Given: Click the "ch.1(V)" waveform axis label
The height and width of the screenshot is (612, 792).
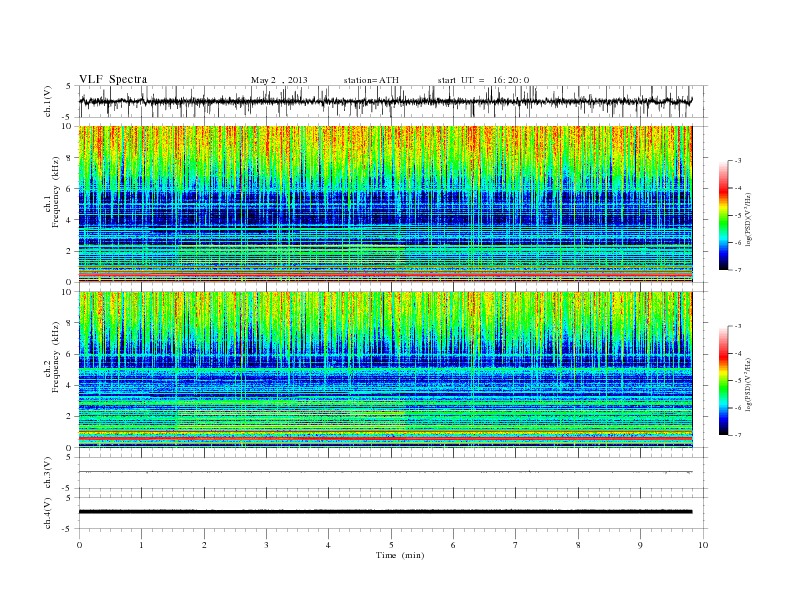Looking at the screenshot, I should point(48,101).
